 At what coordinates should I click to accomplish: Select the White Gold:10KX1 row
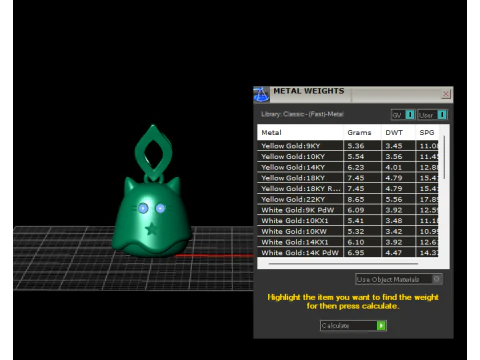point(348,221)
